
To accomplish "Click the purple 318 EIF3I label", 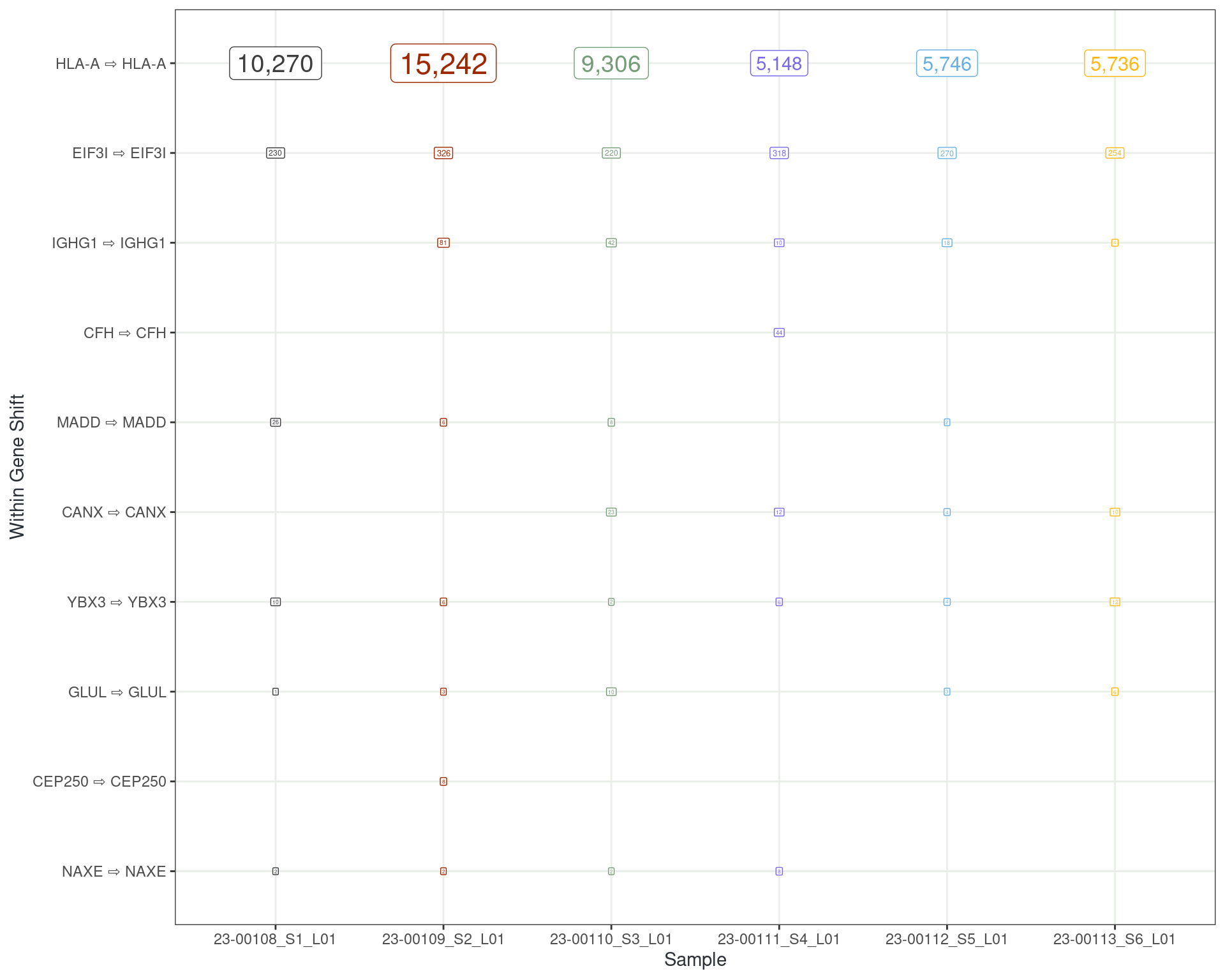I will (x=779, y=153).
